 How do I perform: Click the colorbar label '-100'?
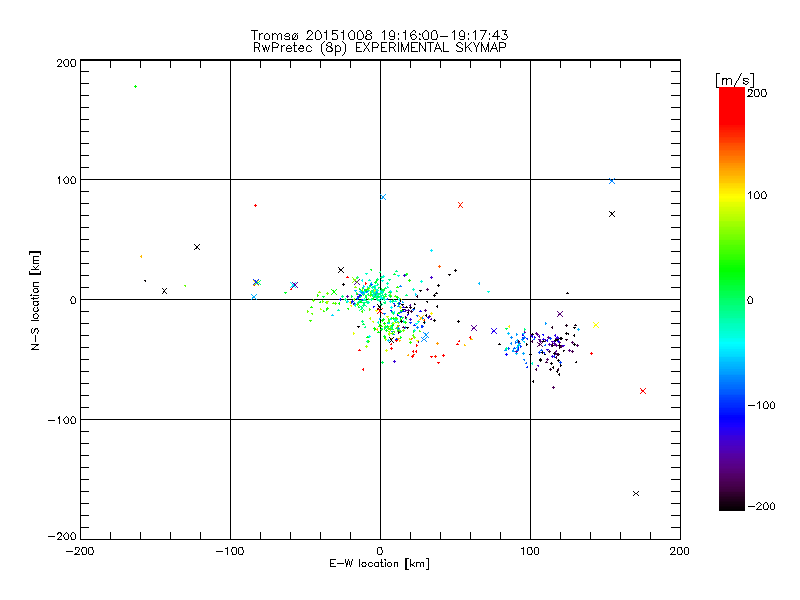[761, 406]
